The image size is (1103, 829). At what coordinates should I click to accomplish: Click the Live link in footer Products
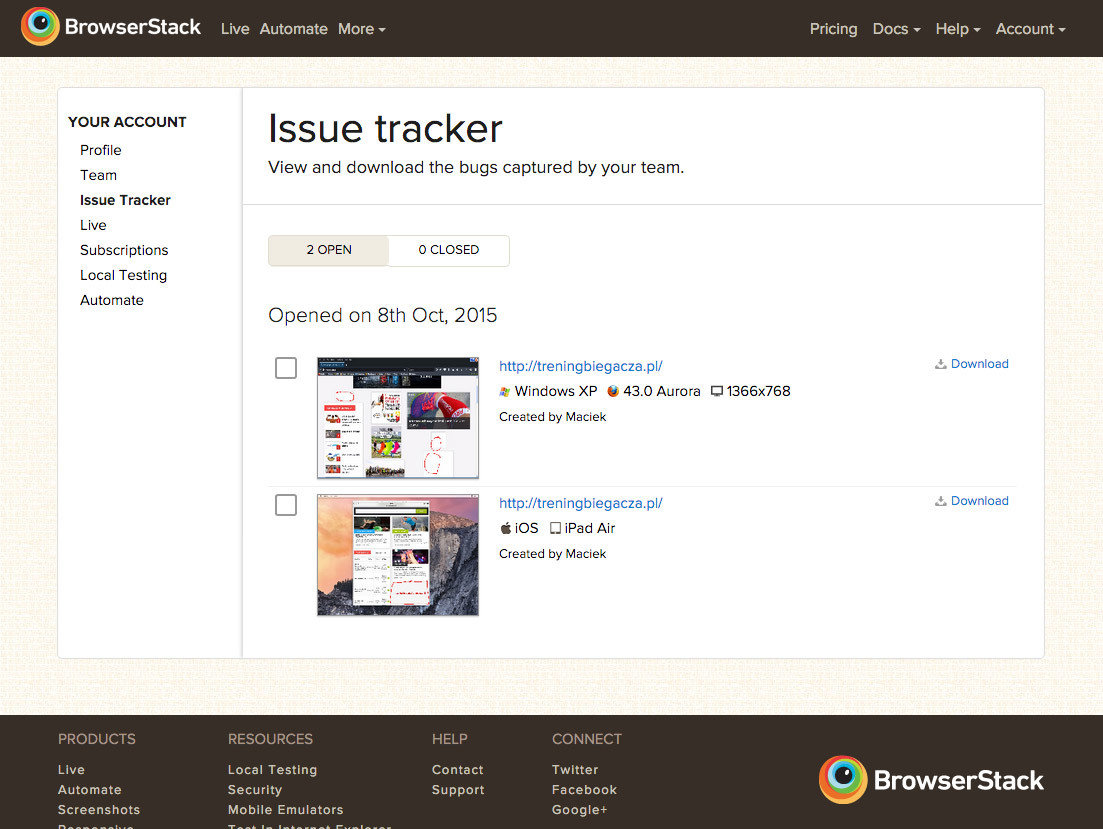(x=71, y=770)
